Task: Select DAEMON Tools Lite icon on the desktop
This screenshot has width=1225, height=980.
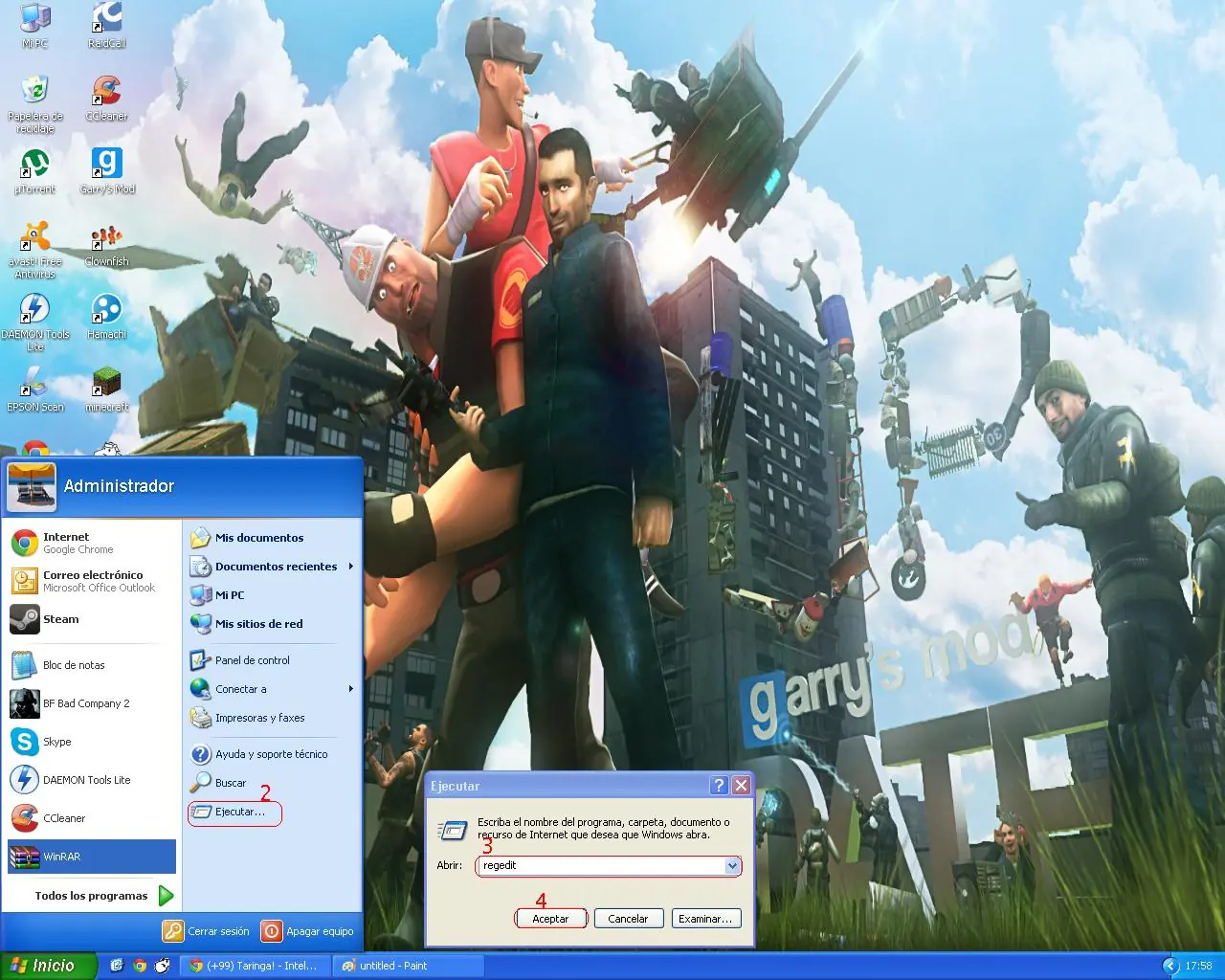Action: pyautogui.click(x=34, y=322)
